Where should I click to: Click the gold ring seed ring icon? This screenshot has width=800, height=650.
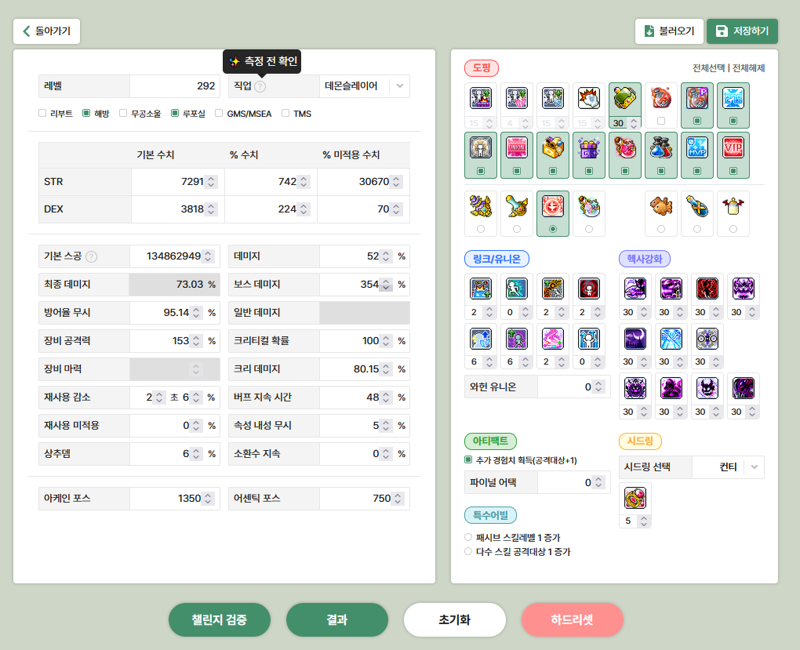pyautogui.click(x=635, y=498)
